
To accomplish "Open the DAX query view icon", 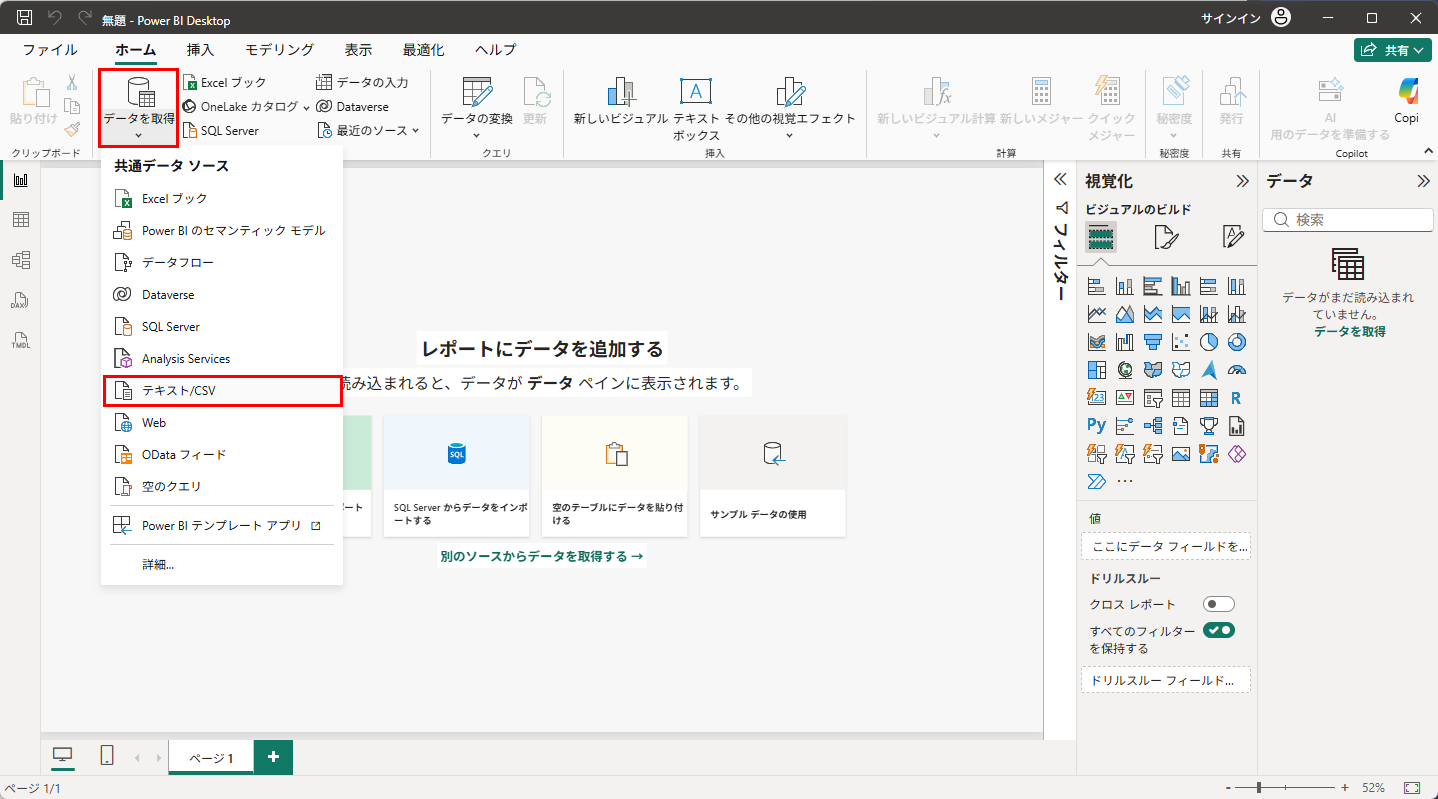I will (x=20, y=300).
